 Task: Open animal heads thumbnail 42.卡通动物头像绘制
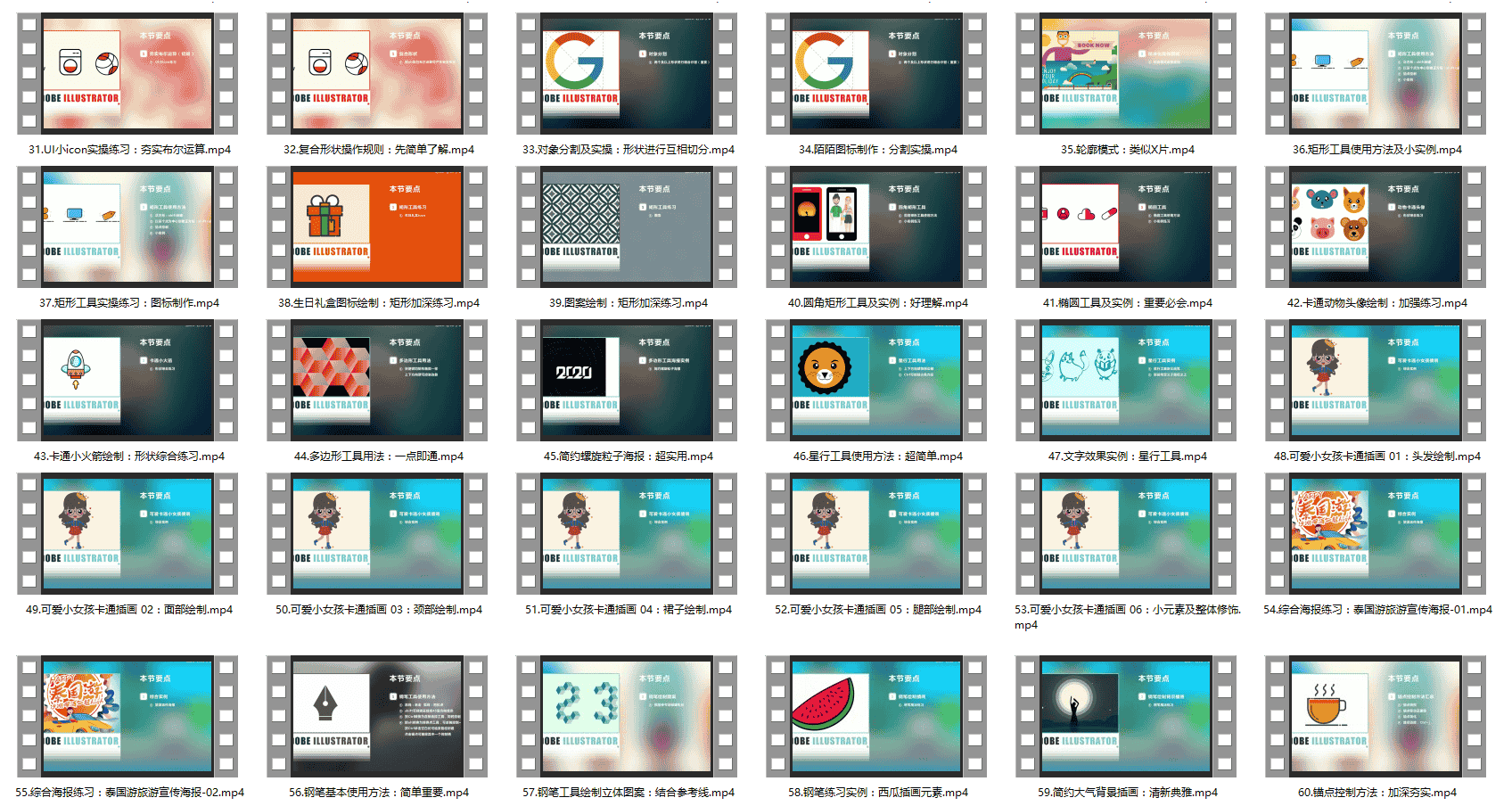coord(1376,227)
